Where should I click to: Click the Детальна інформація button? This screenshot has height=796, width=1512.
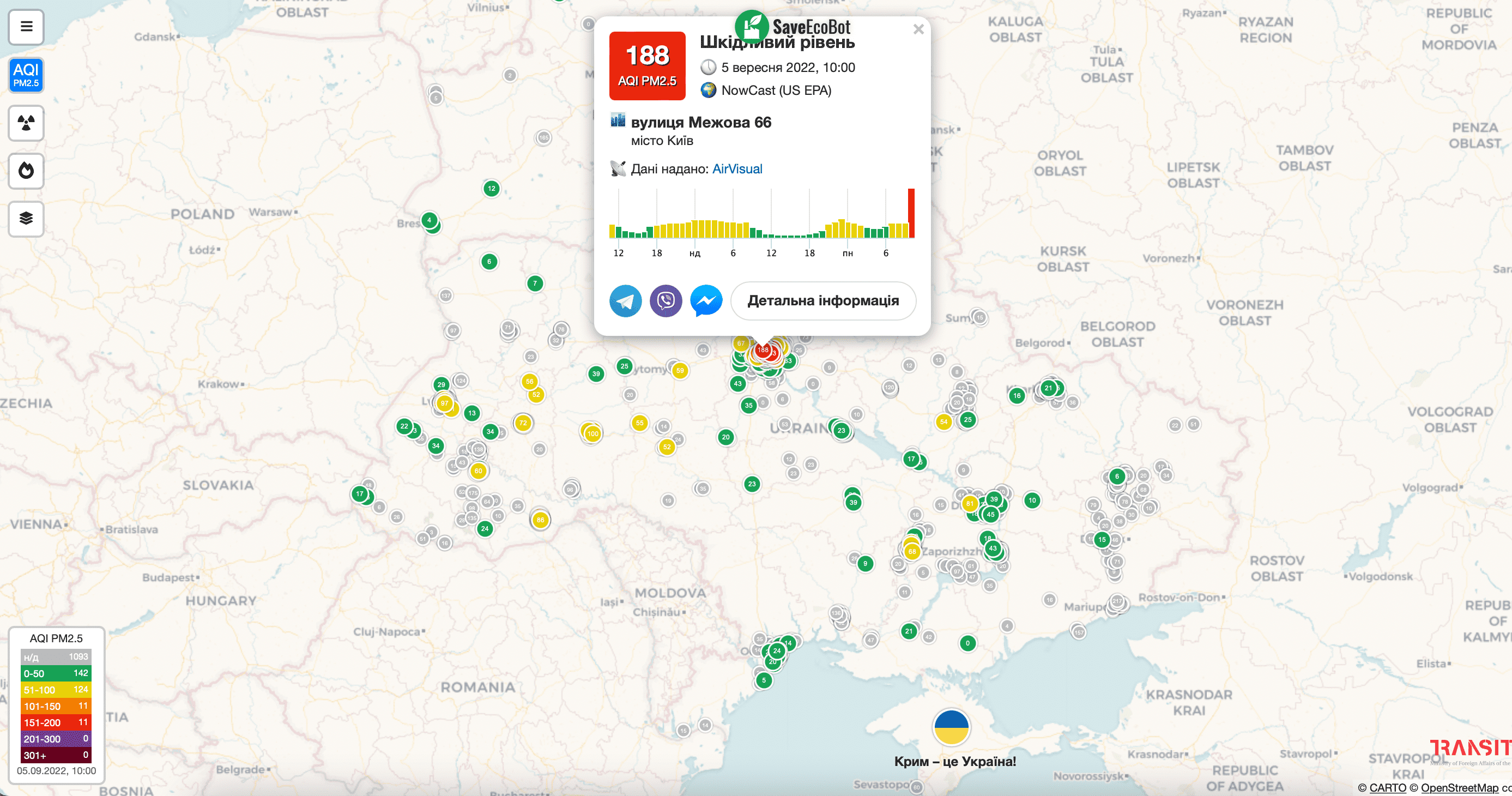click(822, 301)
